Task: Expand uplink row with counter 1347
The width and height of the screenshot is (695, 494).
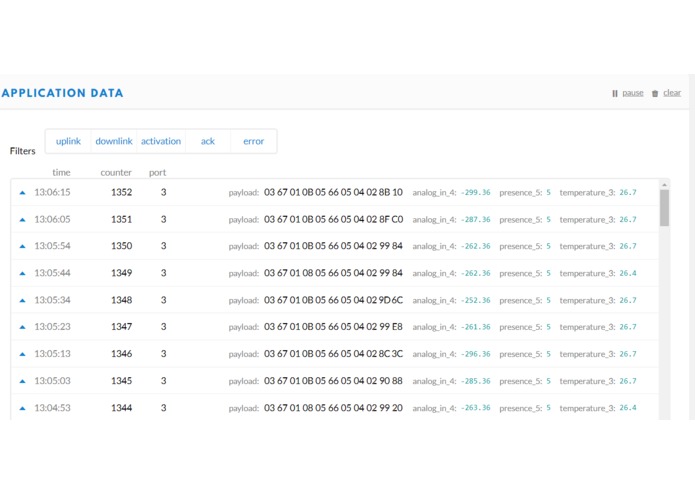Action: [x=23, y=327]
